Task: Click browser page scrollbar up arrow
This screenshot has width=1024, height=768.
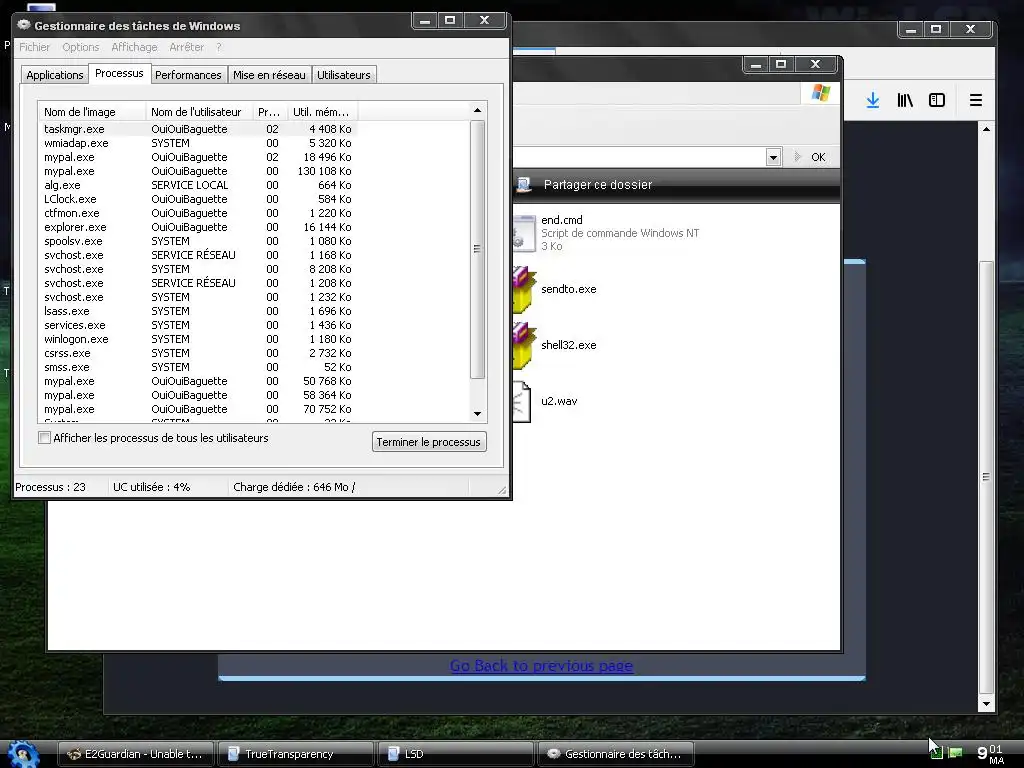Action: 986,129
